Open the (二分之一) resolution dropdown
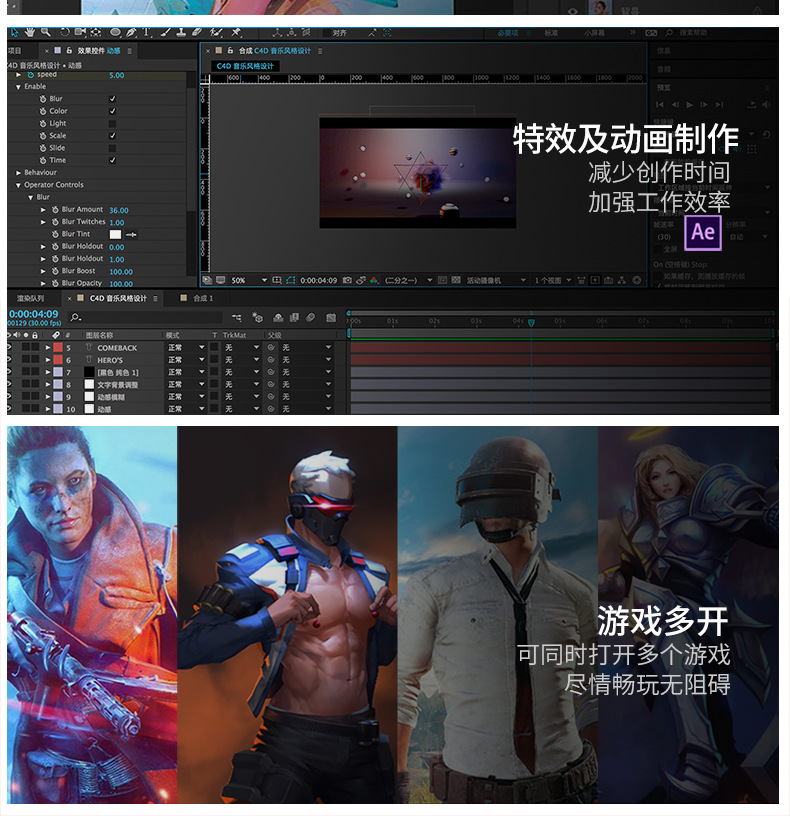Image resolution: width=790 pixels, height=816 pixels. point(409,280)
